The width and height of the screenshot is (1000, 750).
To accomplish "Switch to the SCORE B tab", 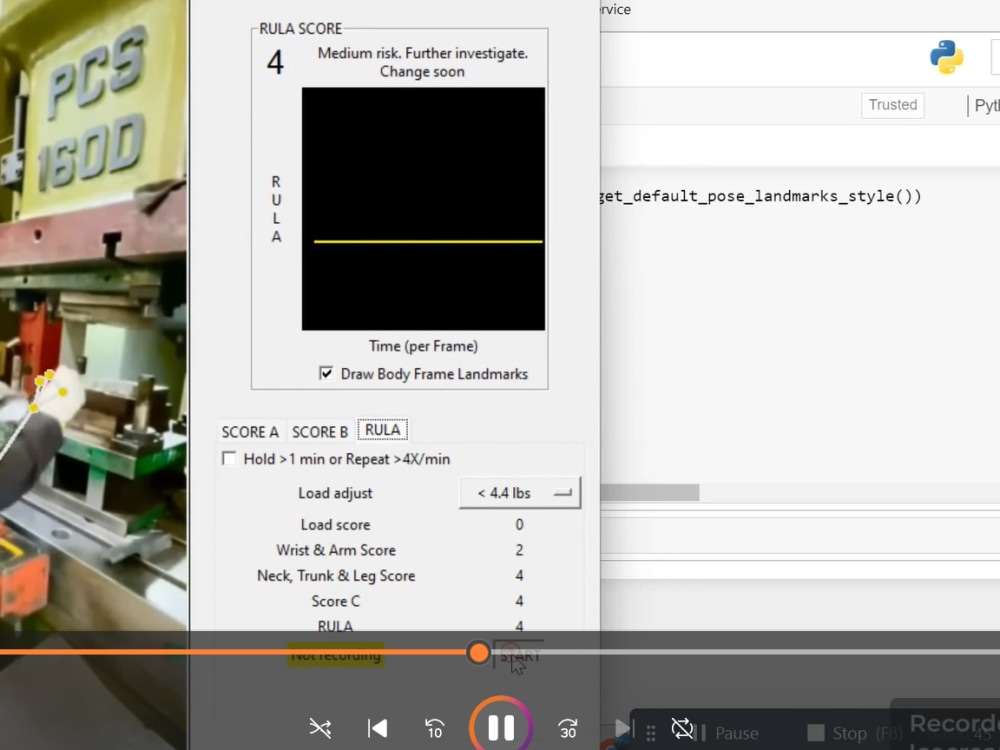I will (x=320, y=432).
